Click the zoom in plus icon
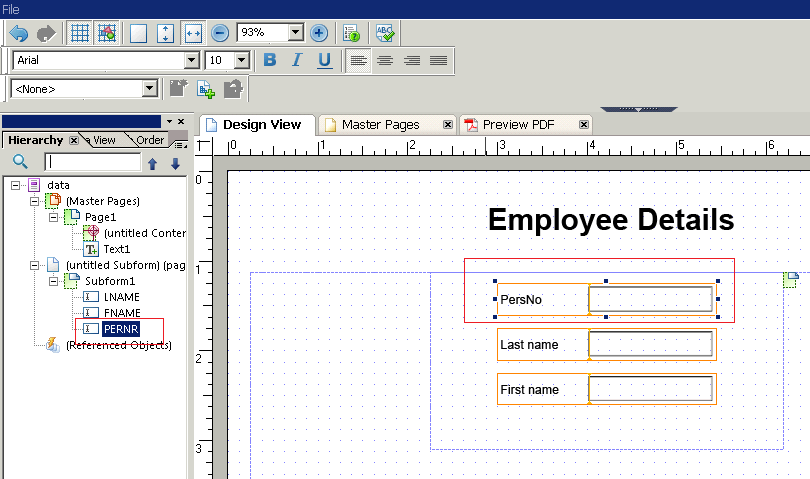810x479 pixels. tap(319, 33)
